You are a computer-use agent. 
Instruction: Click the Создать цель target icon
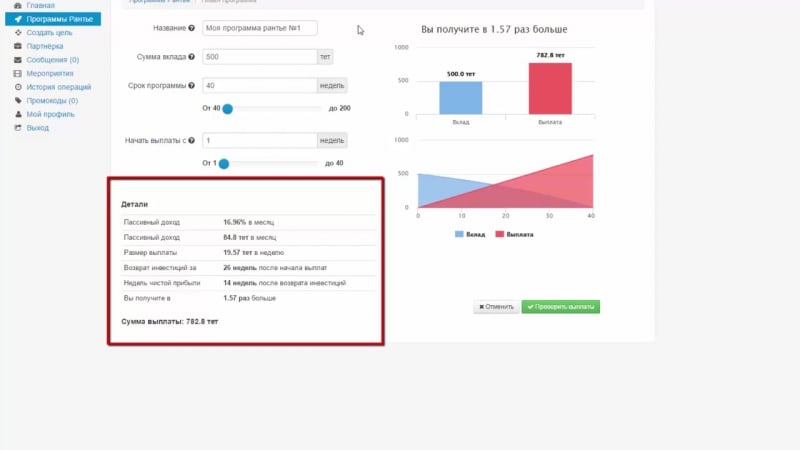[x=18, y=32]
